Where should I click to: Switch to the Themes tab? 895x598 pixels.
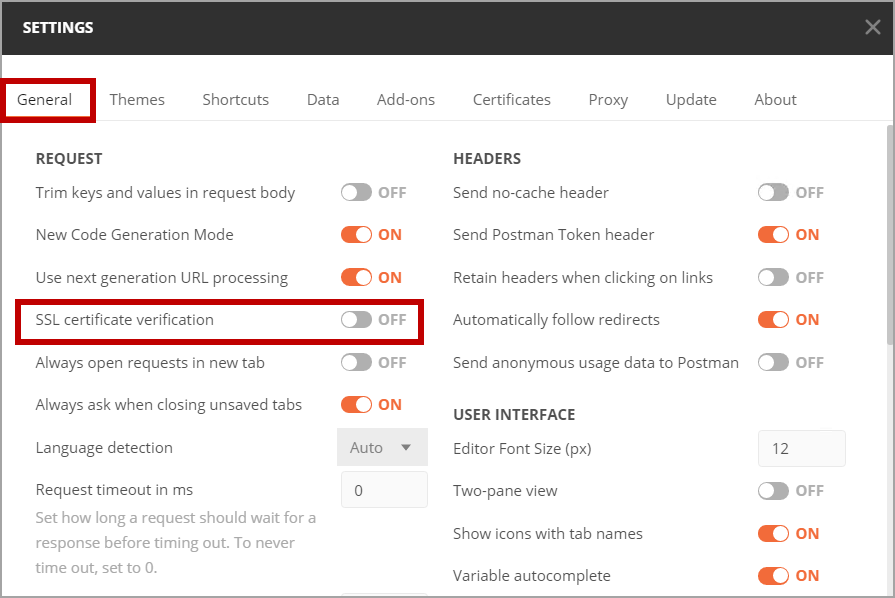pyautogui.click(x=137, y=100)
